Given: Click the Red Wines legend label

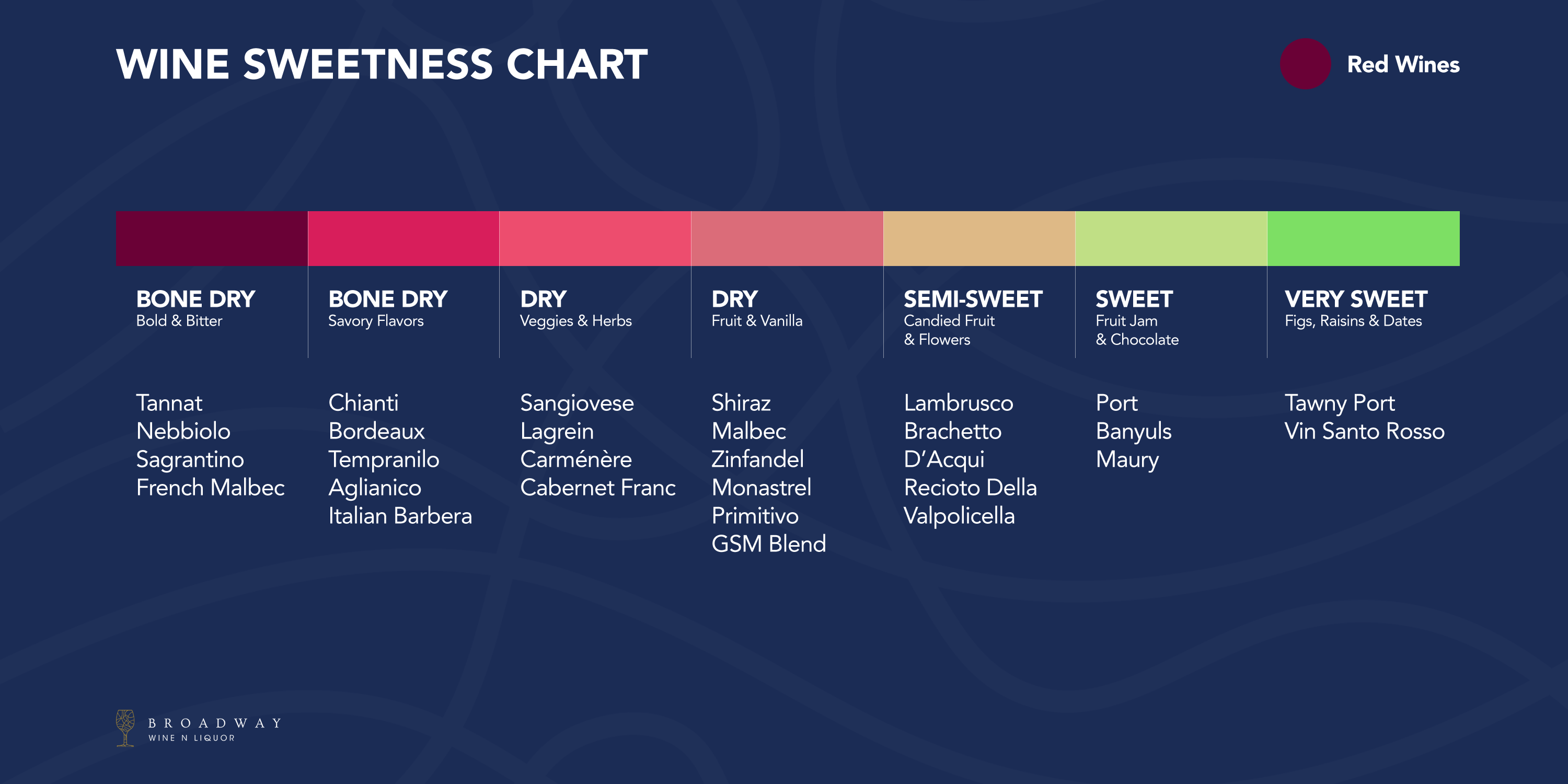Looking at the screenshot, I should coord(1402,64).
